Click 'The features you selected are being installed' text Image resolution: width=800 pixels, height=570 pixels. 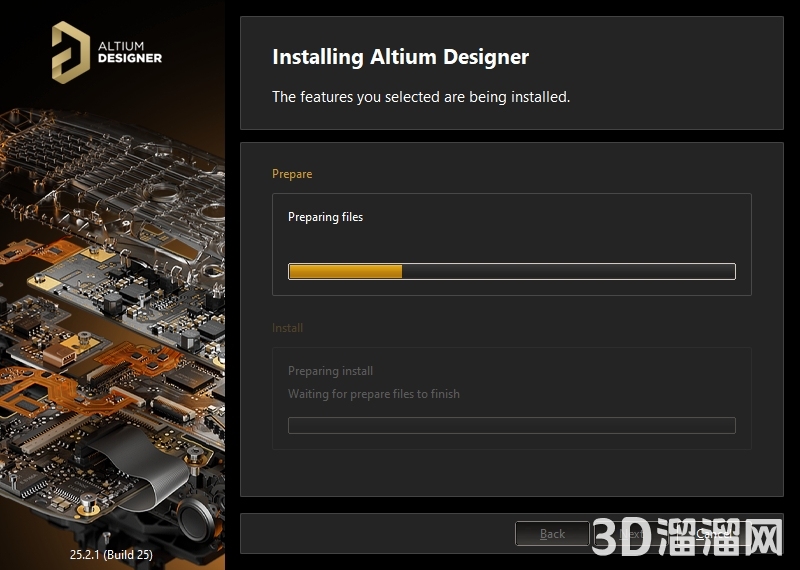[421, 96]
